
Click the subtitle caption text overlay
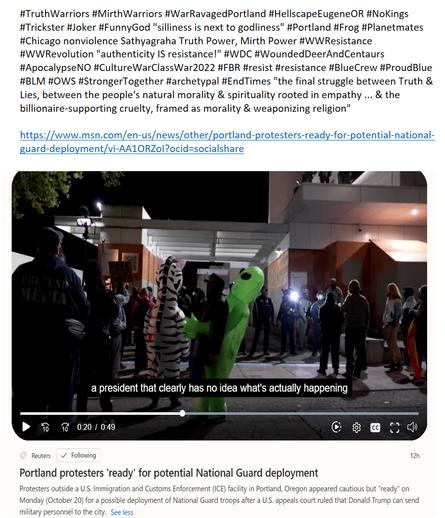(219, 388)
